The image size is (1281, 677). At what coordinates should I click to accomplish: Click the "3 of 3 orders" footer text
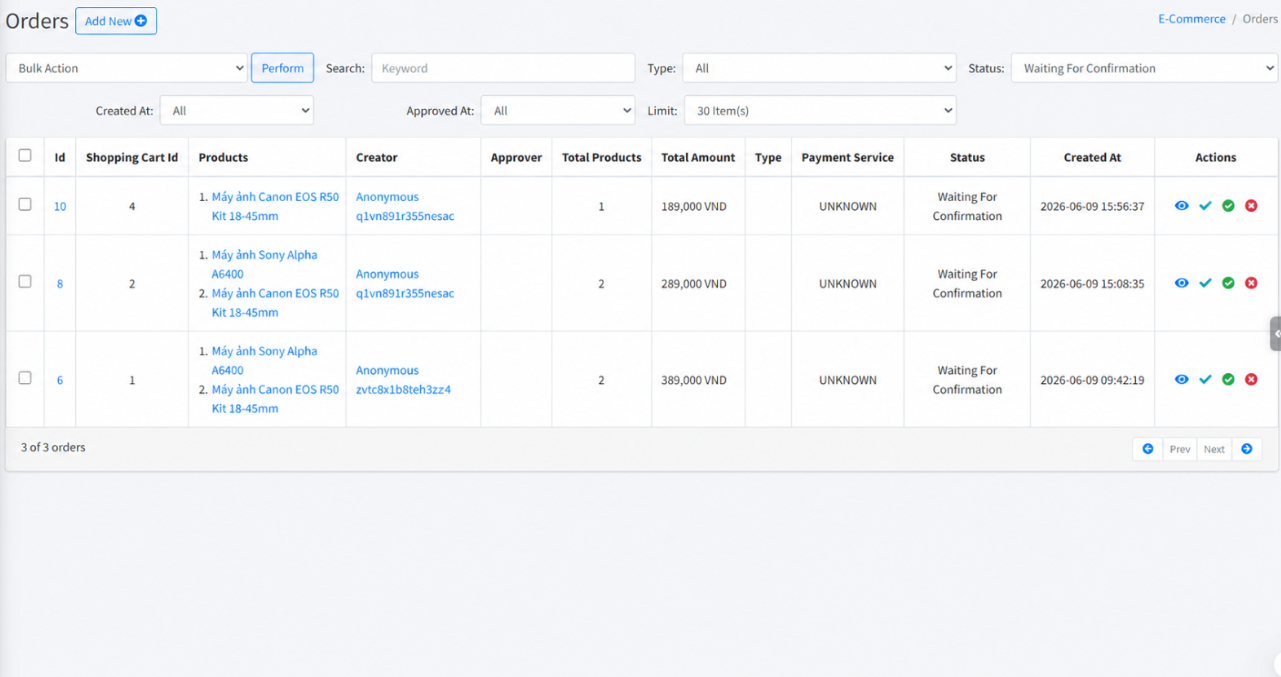pyautogui.click(x=53, y=447)
